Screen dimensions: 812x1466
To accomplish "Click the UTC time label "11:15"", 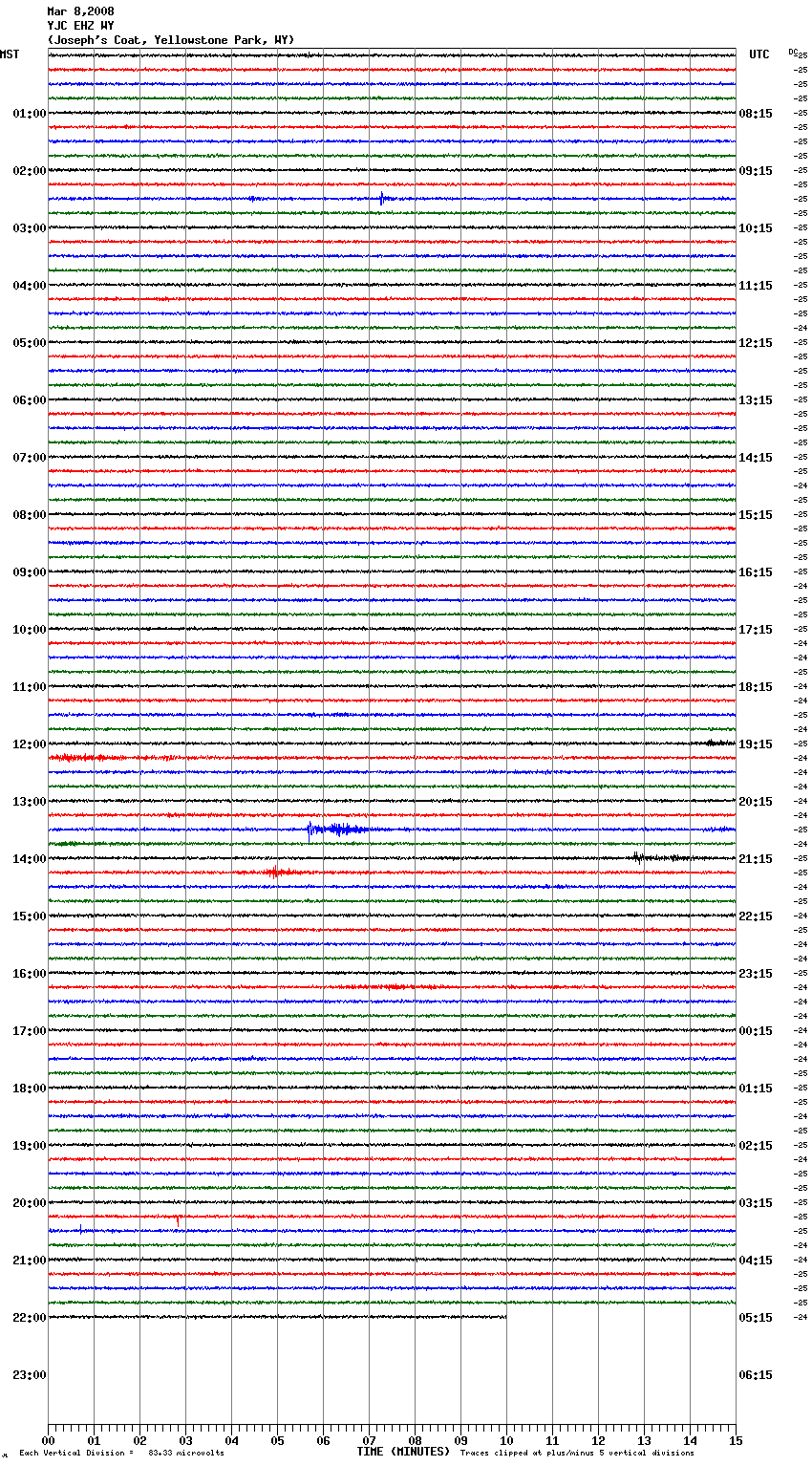I will coord(756,286).
